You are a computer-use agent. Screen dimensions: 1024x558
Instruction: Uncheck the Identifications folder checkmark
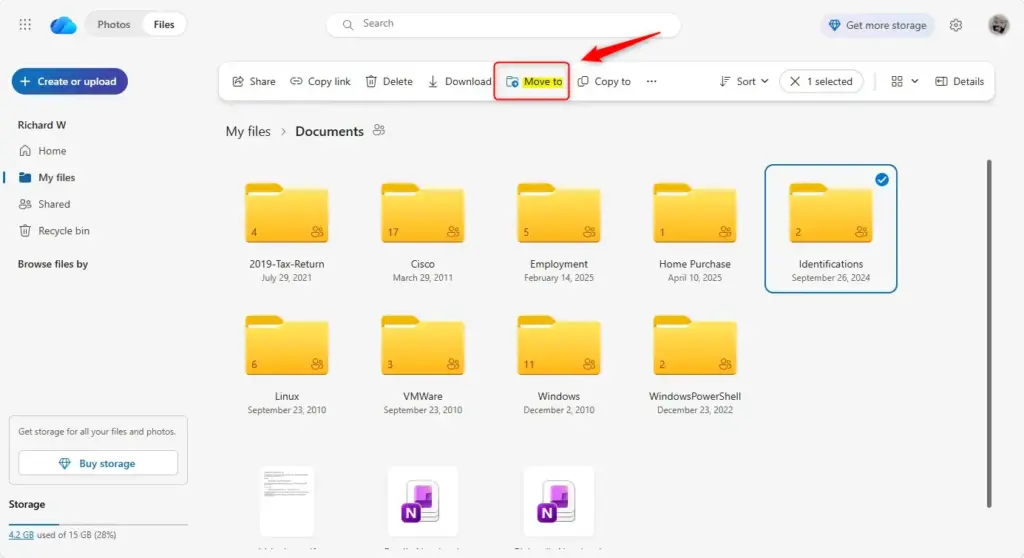[882, 180]
